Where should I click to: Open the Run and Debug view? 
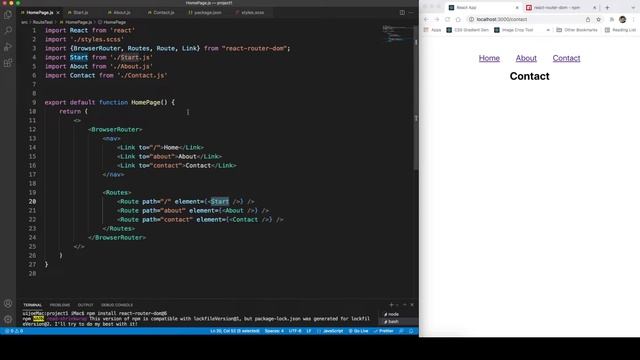click(8, 47)
